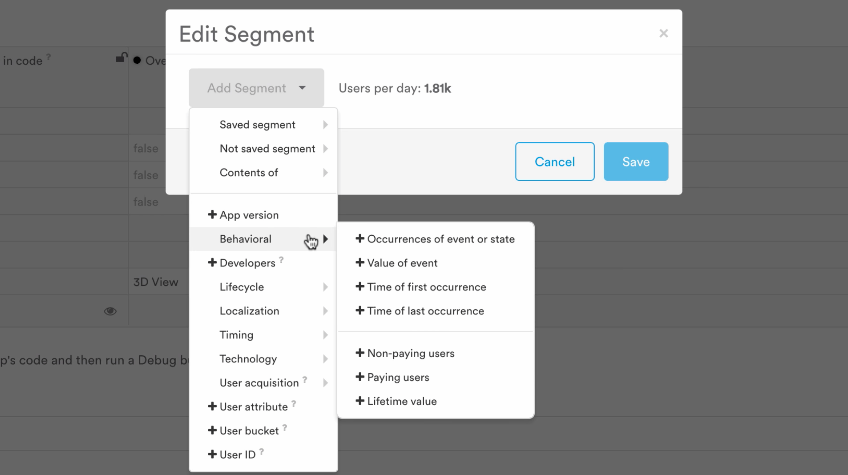Click the plus icon next to Lifetime value
The height and width of the screenshot is (475, 848).
[x=360, y=401]
